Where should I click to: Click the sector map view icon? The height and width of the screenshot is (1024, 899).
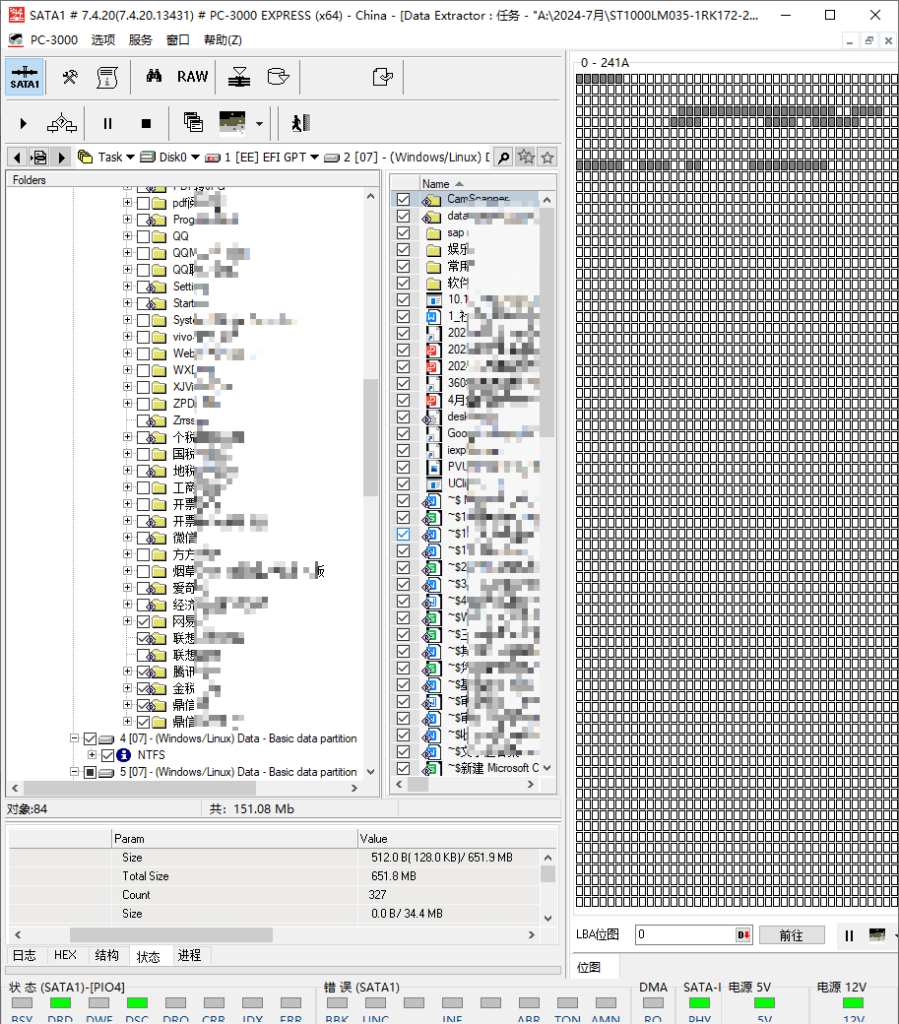tap(232, 122)
